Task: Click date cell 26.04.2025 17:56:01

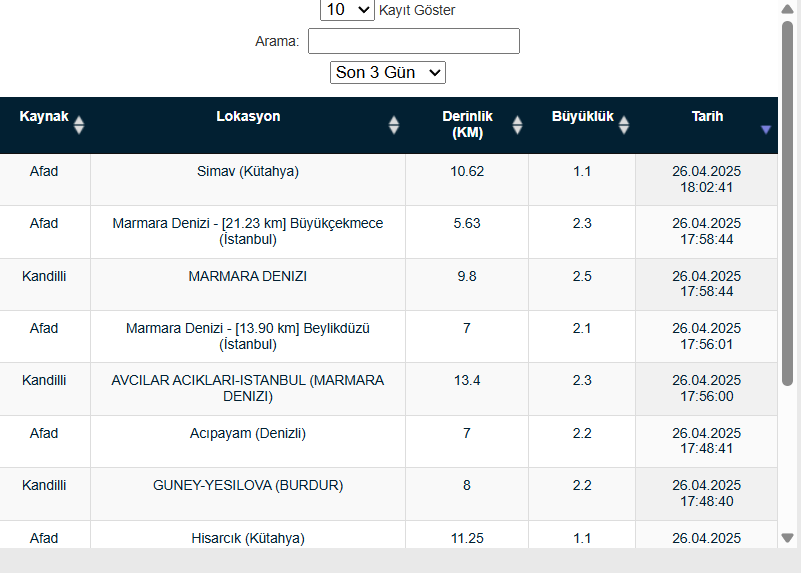Action: point(706,336)
